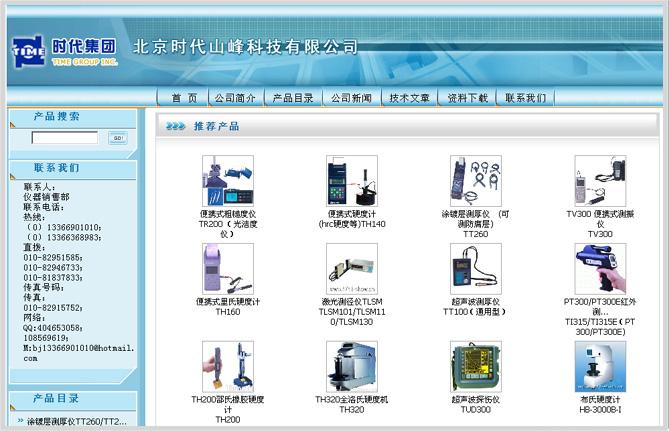Select 技术文章 in navigation bar
Image resolution: width=669 pixels, height=431 pixels.
click(409, 98)
